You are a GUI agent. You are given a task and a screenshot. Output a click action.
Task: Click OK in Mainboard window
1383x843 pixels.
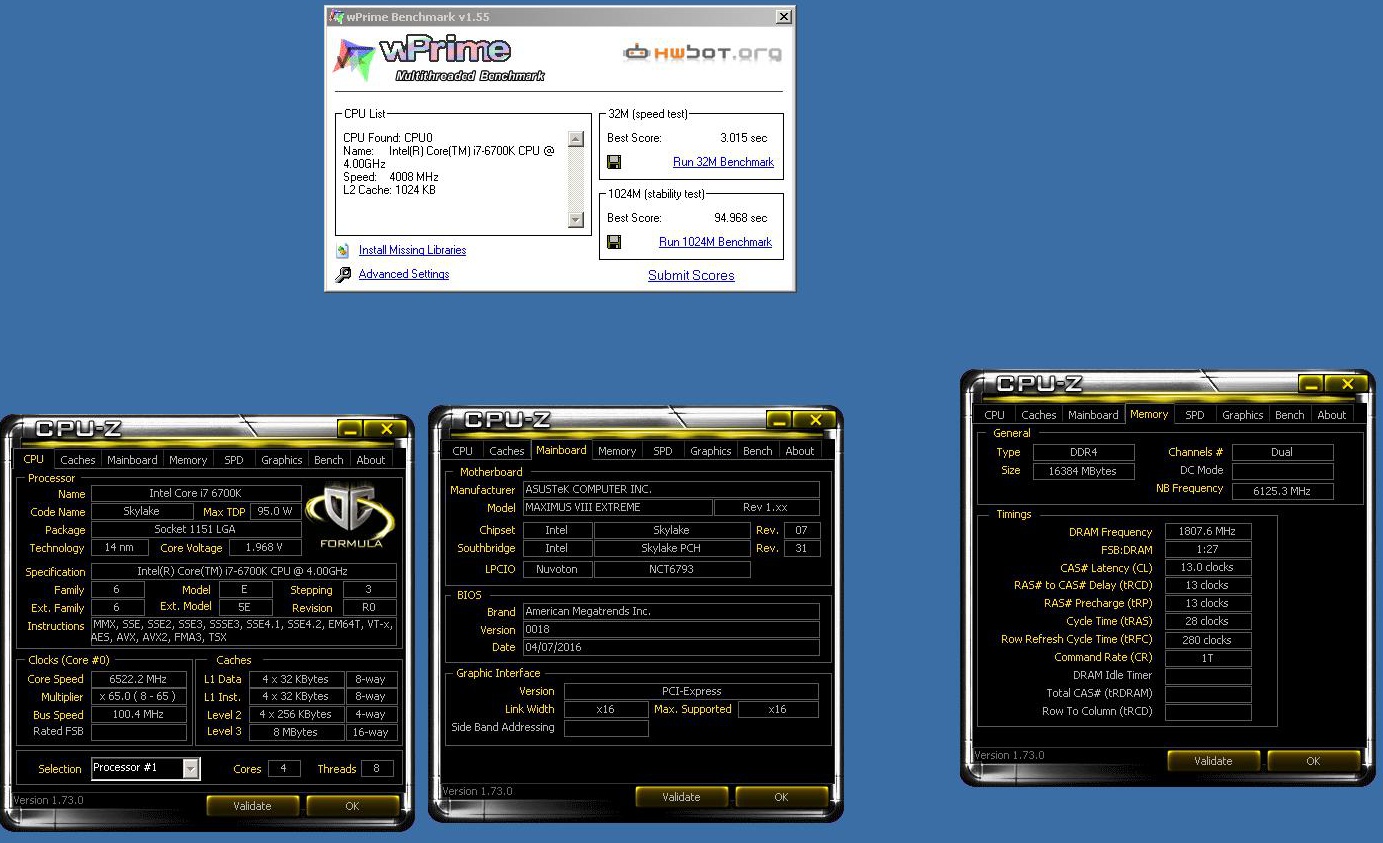tap(781, 797)
